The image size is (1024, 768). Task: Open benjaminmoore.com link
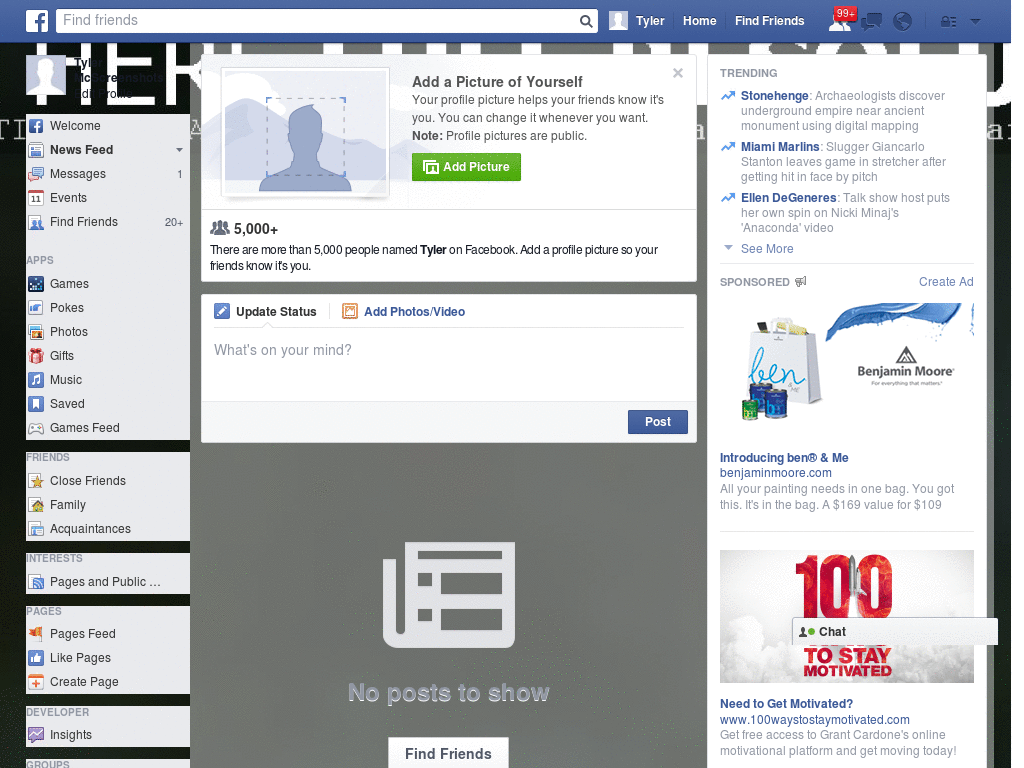[776, 473]
